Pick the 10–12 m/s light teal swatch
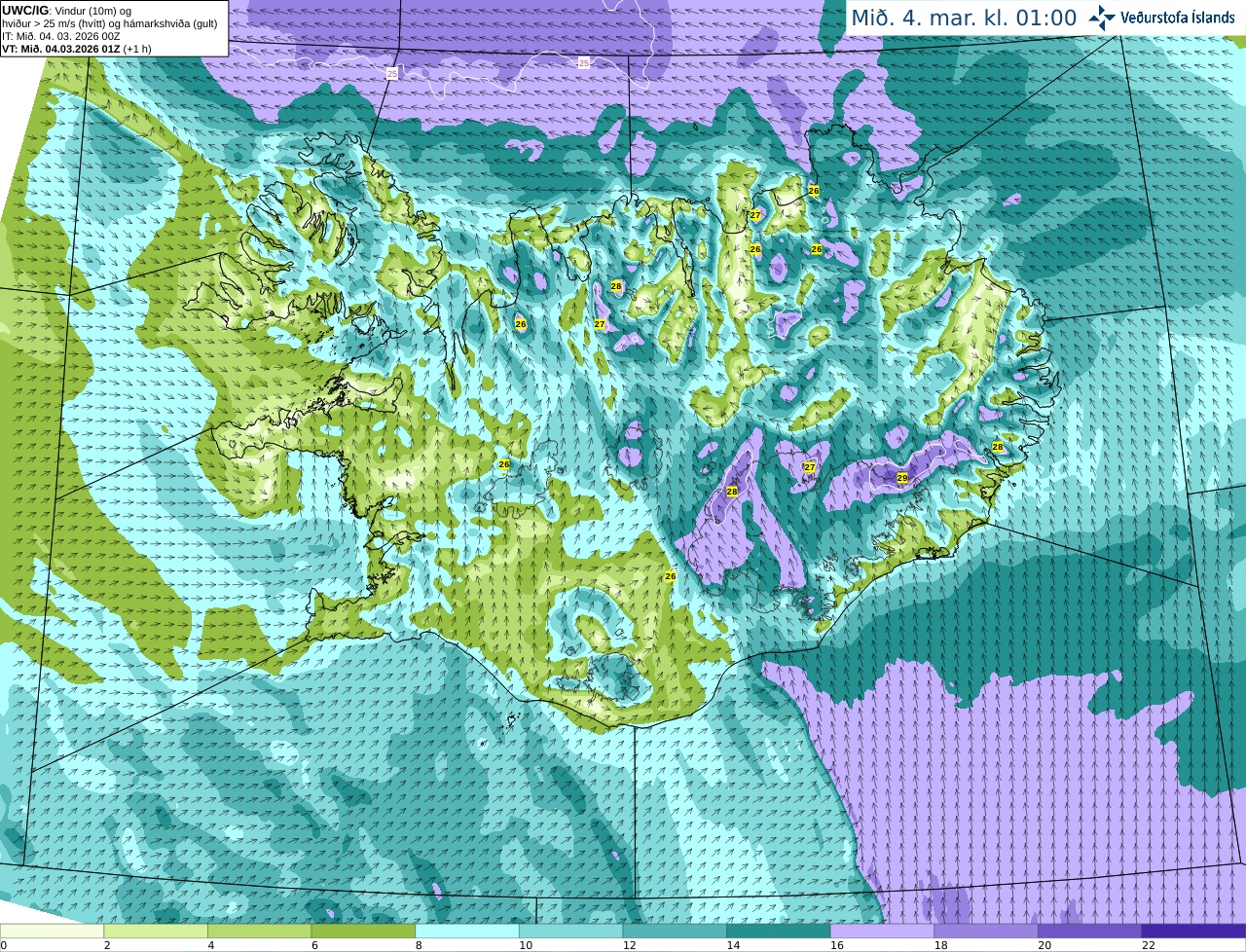 click(570, 931)
